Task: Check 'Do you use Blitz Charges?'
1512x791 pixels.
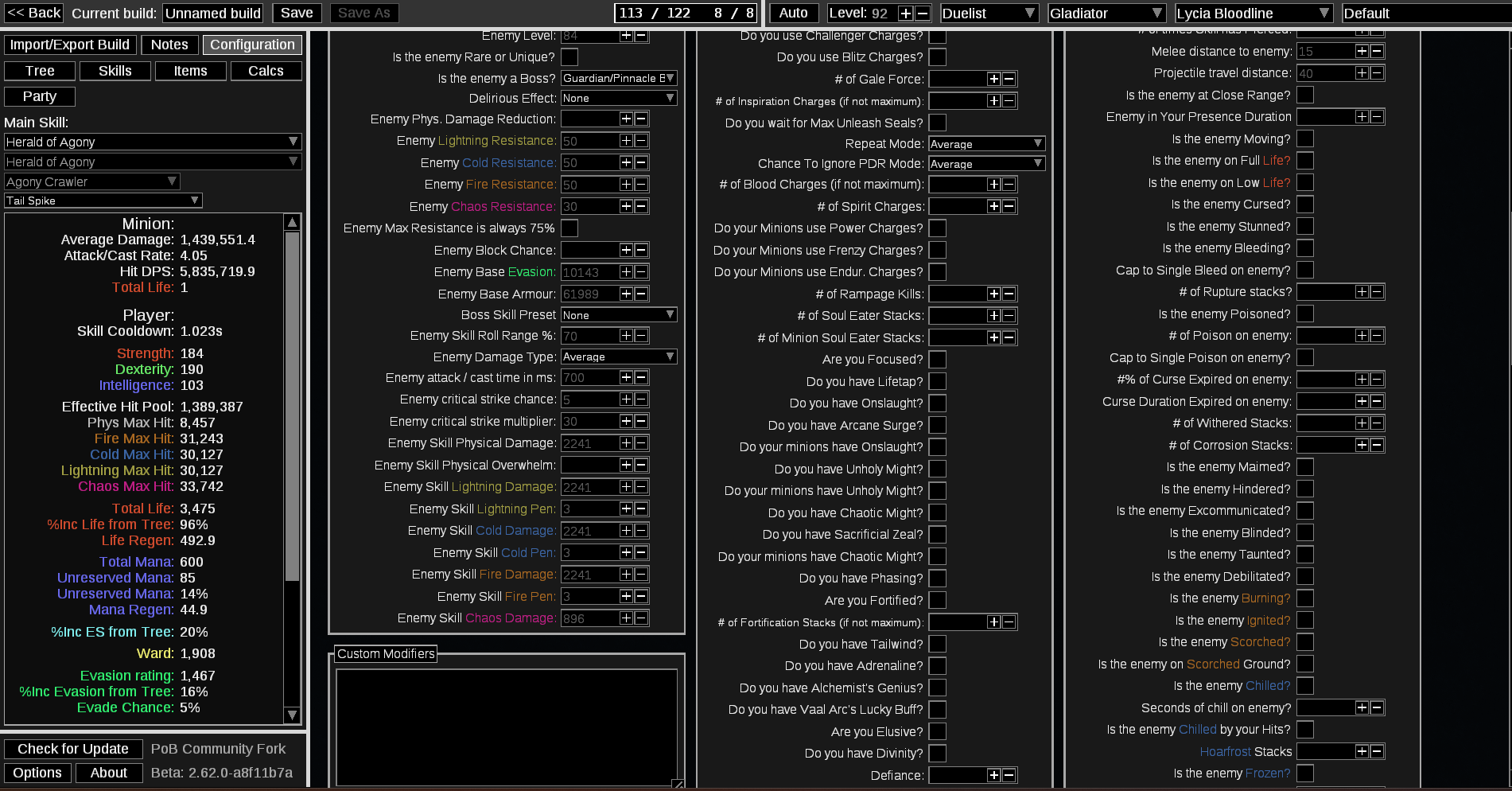Action: [938, 57]
